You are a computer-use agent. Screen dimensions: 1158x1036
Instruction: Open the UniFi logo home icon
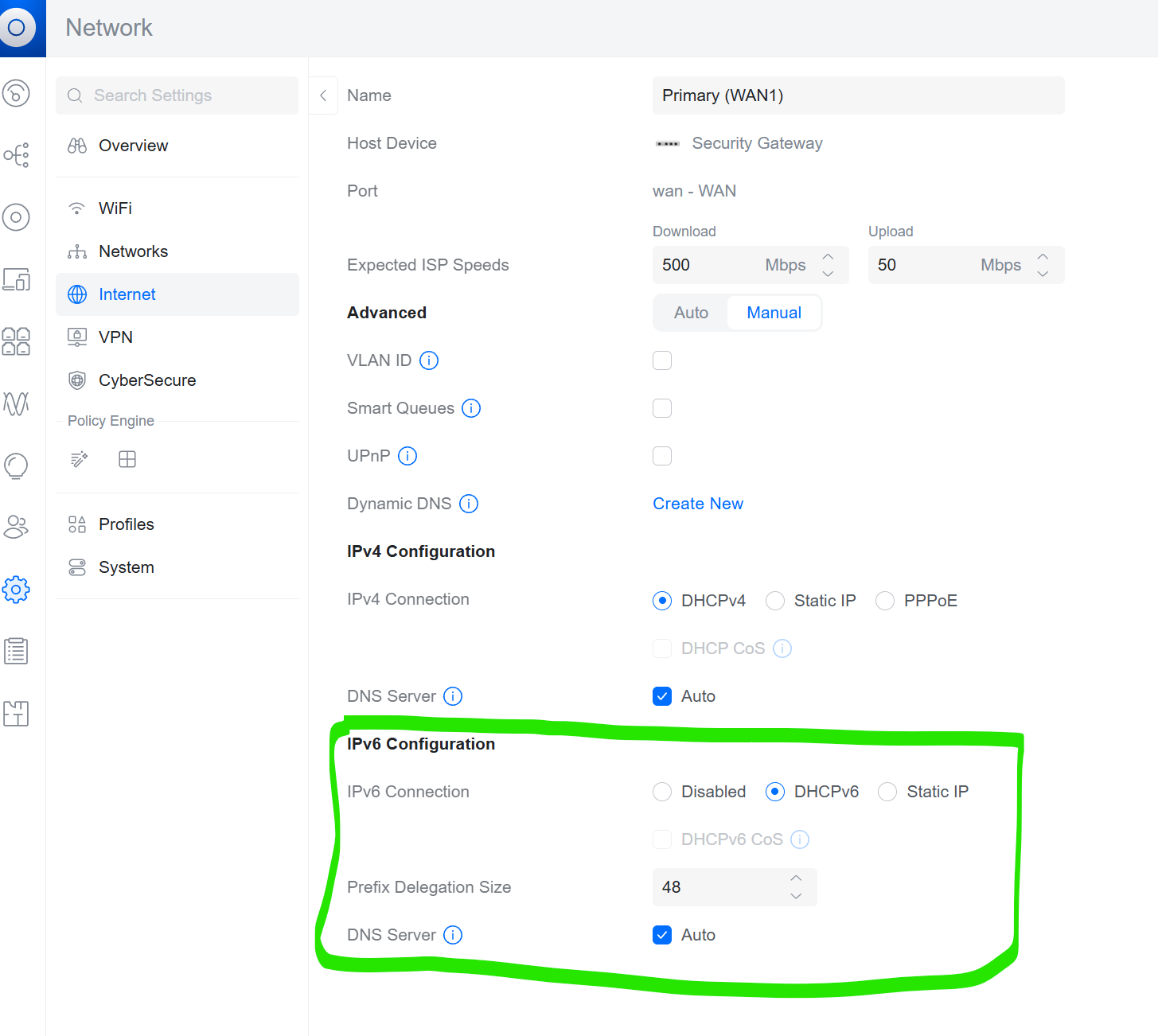pos(18,28)
